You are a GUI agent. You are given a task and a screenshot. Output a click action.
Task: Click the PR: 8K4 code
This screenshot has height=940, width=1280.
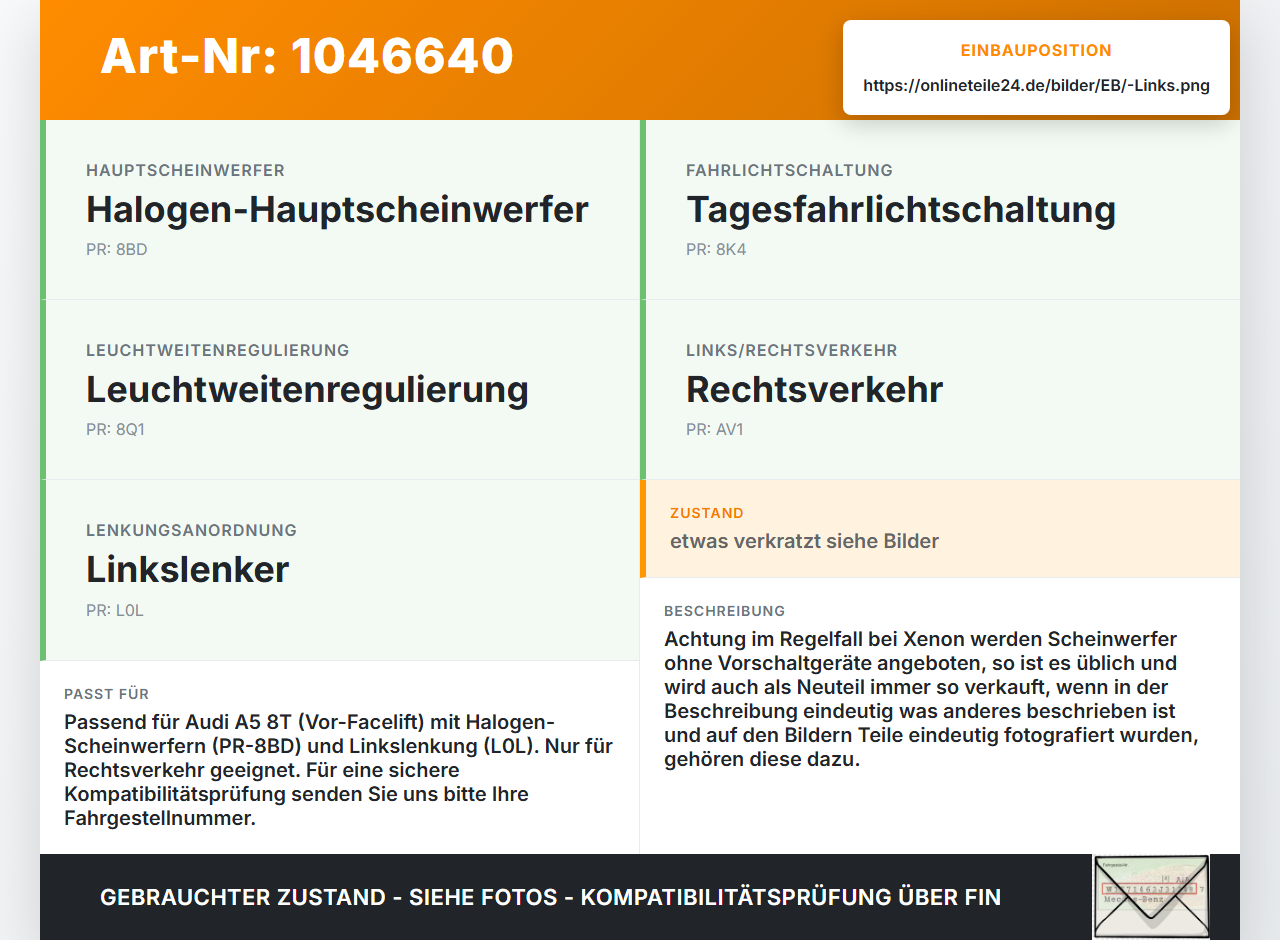pos(716,249)
